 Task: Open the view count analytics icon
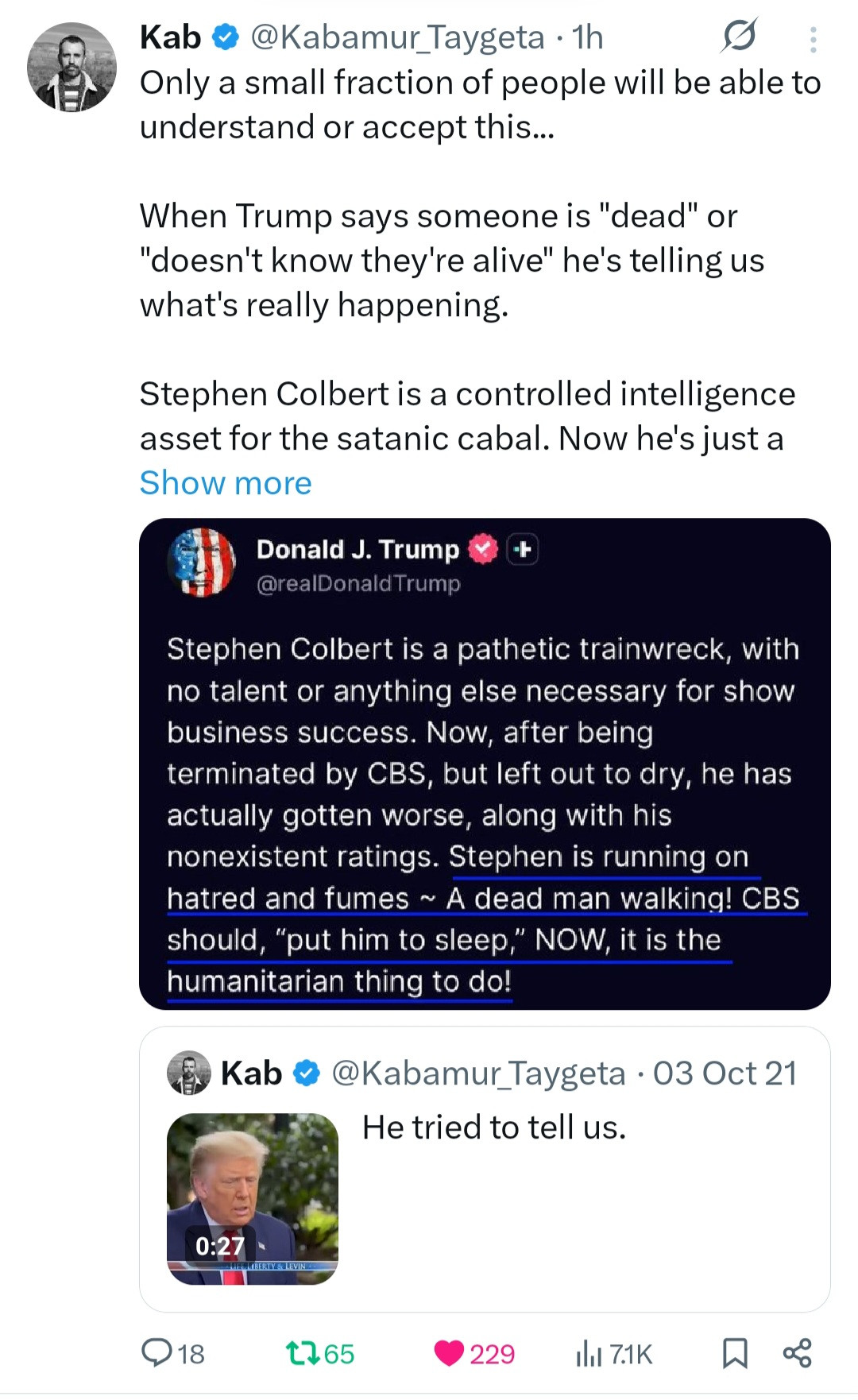[589, 1352]
